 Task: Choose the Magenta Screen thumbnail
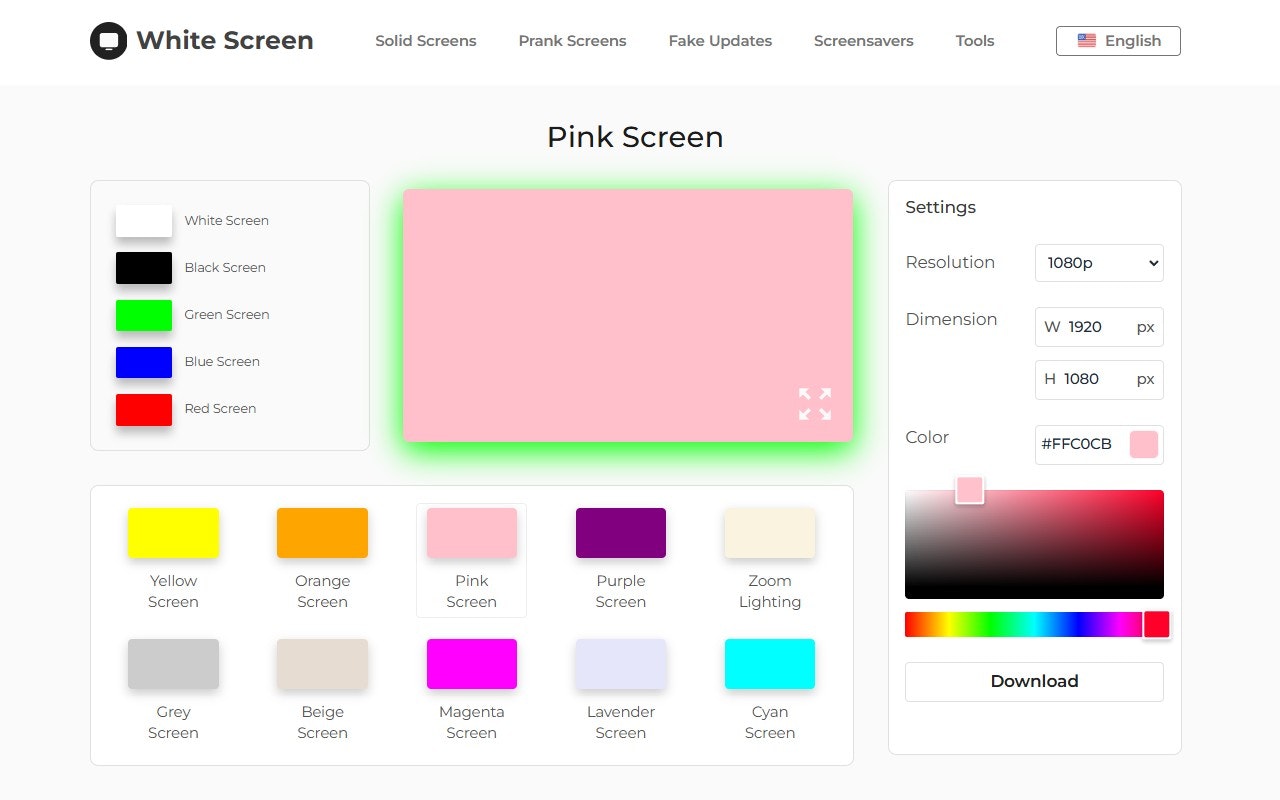point(472,664)
